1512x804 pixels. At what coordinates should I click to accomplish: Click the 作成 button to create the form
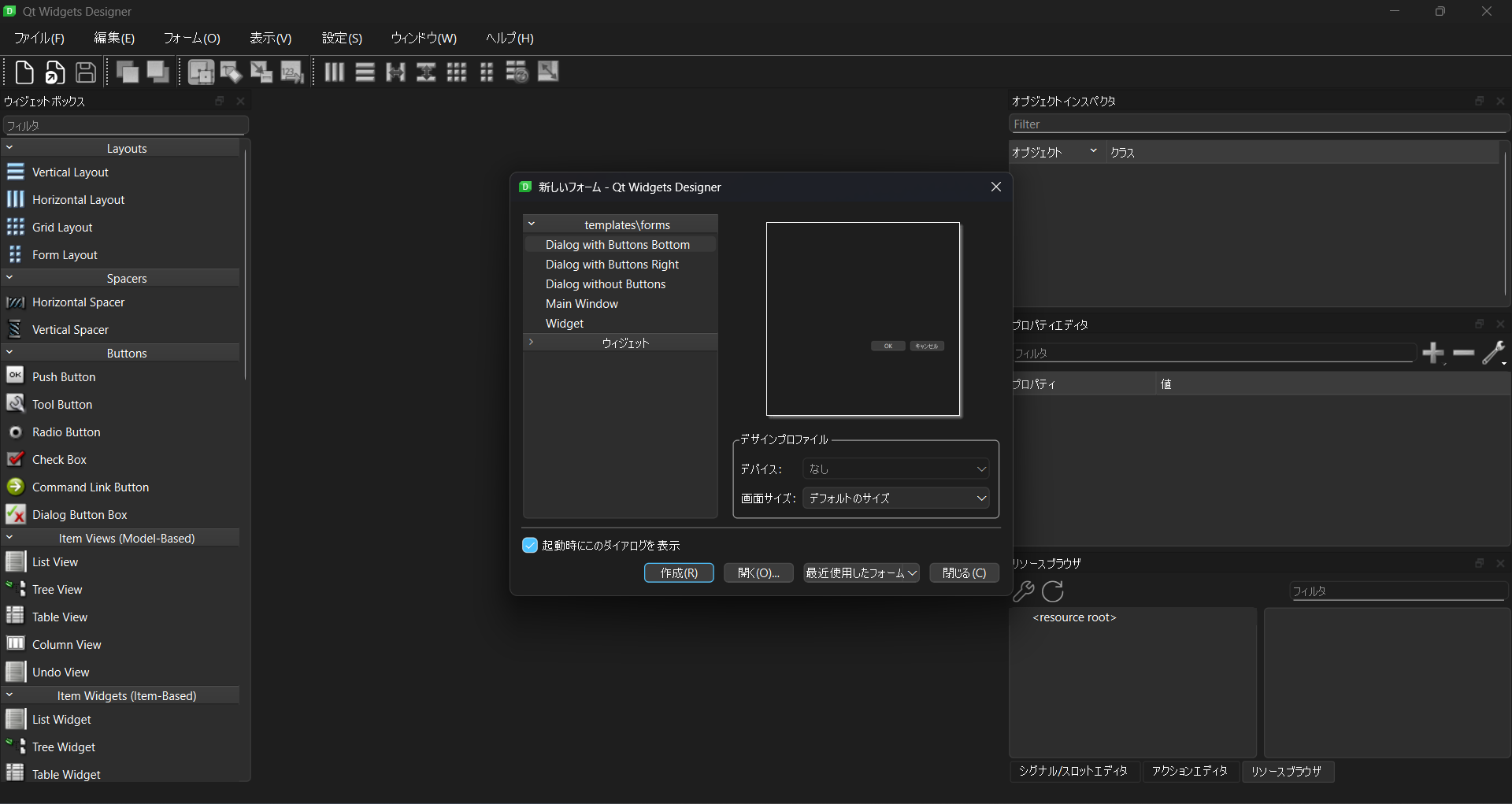pyautogui.click(x=679, y=572)
